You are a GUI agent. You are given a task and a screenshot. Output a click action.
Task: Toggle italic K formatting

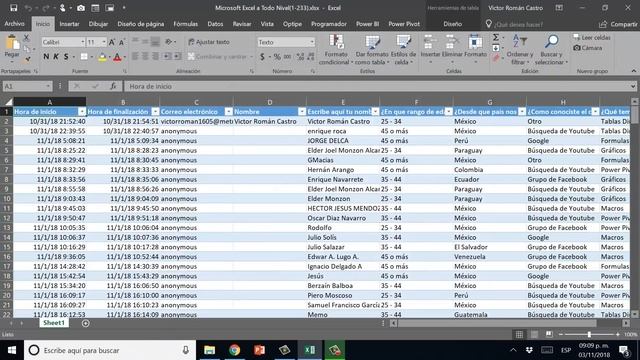[x=56, y=57]
